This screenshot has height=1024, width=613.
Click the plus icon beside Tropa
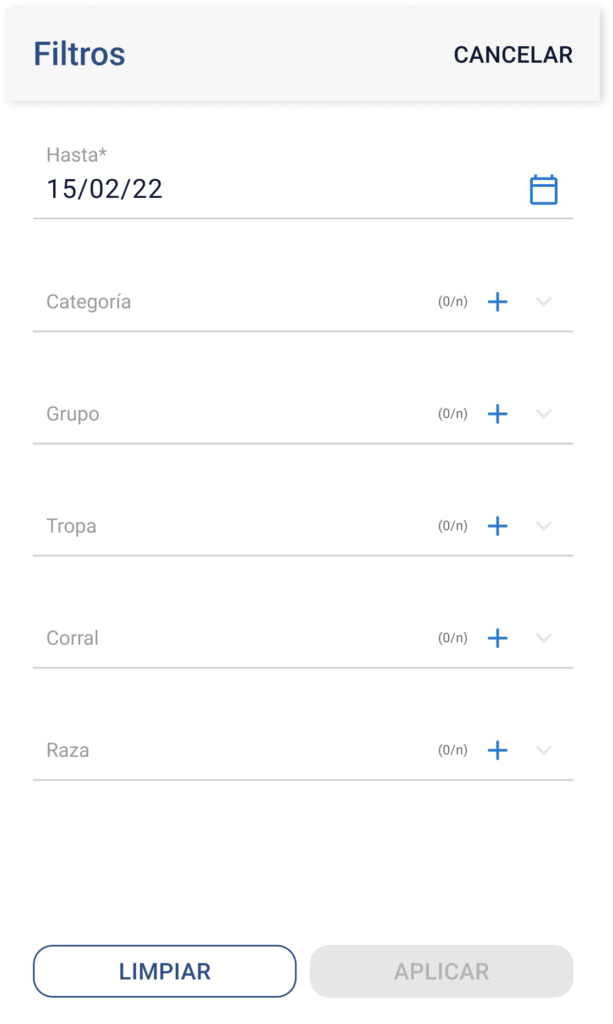pyautogui.click(x=497, y=526)
